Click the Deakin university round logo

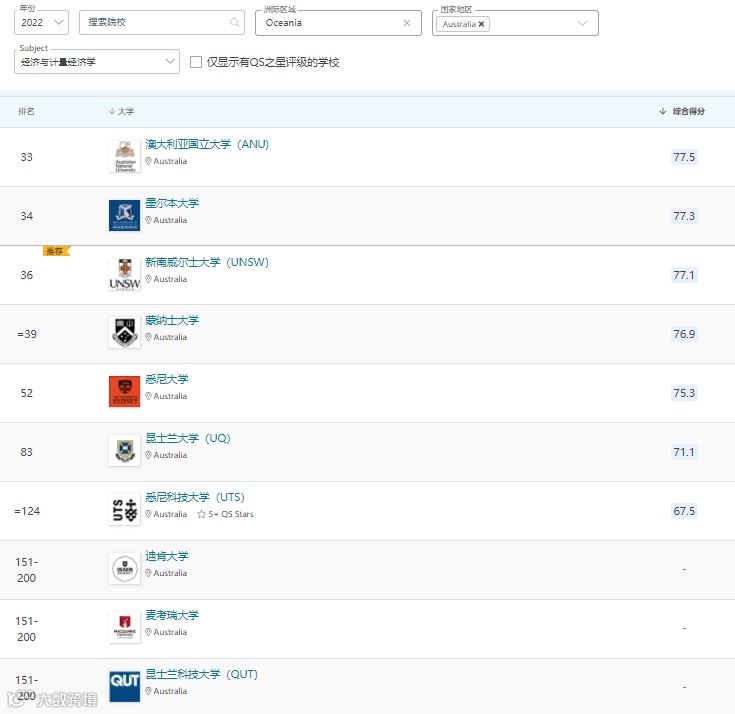124,569
